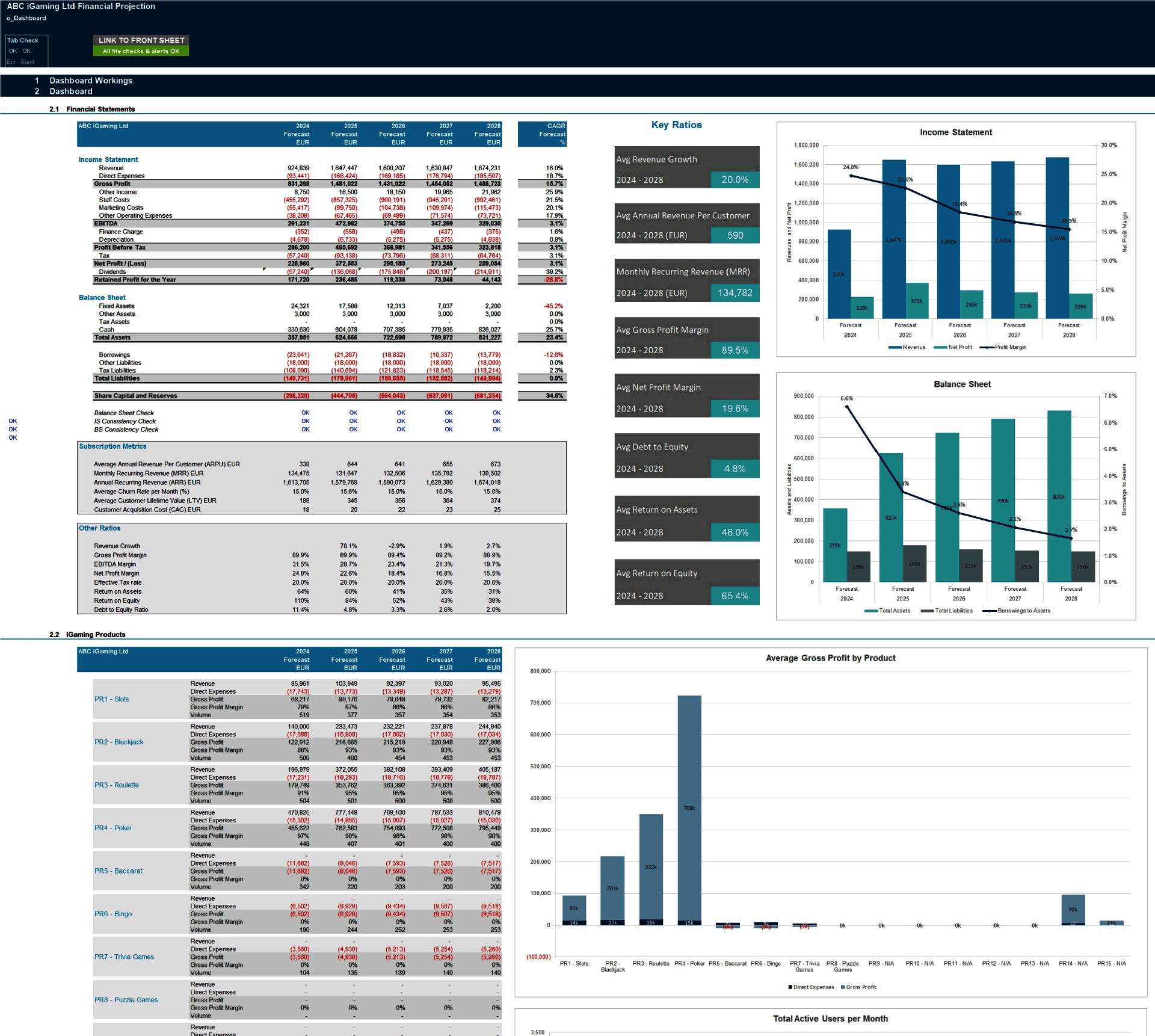
Task: Click the Gross Profit legend entry in product chart
Action: tap(858, 987)
